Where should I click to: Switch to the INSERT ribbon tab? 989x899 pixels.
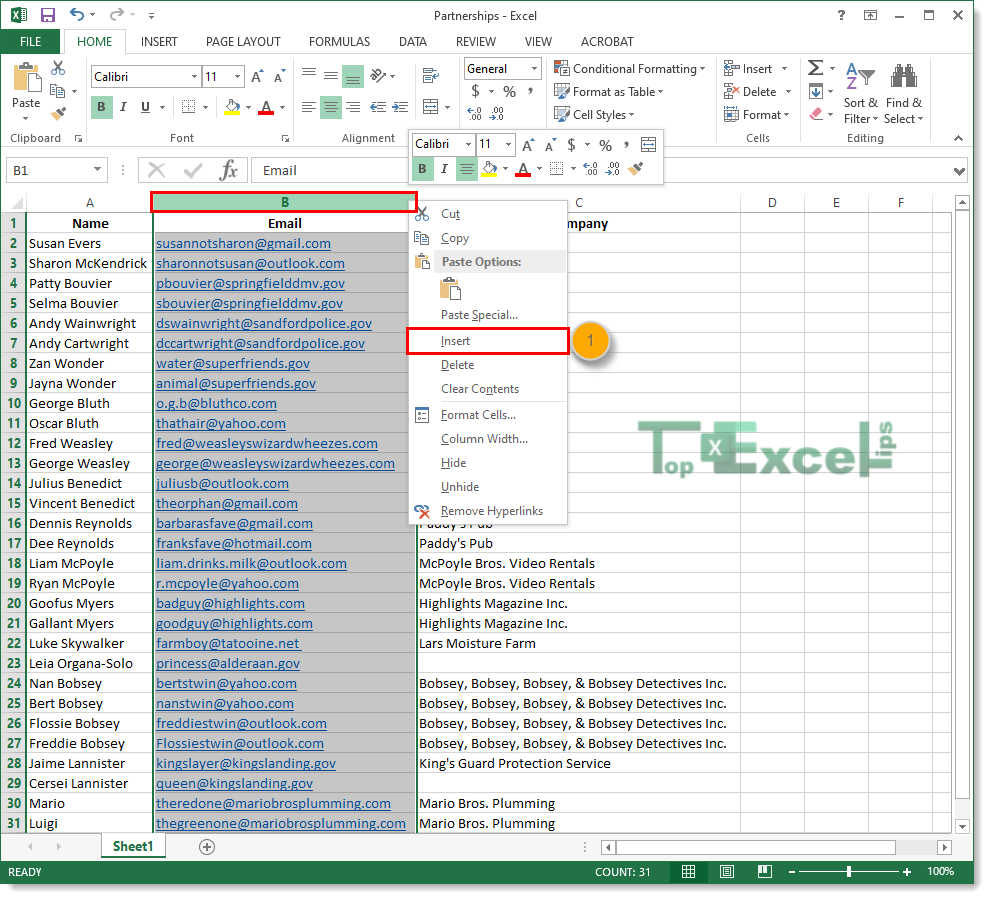click(x=159, y=42)
